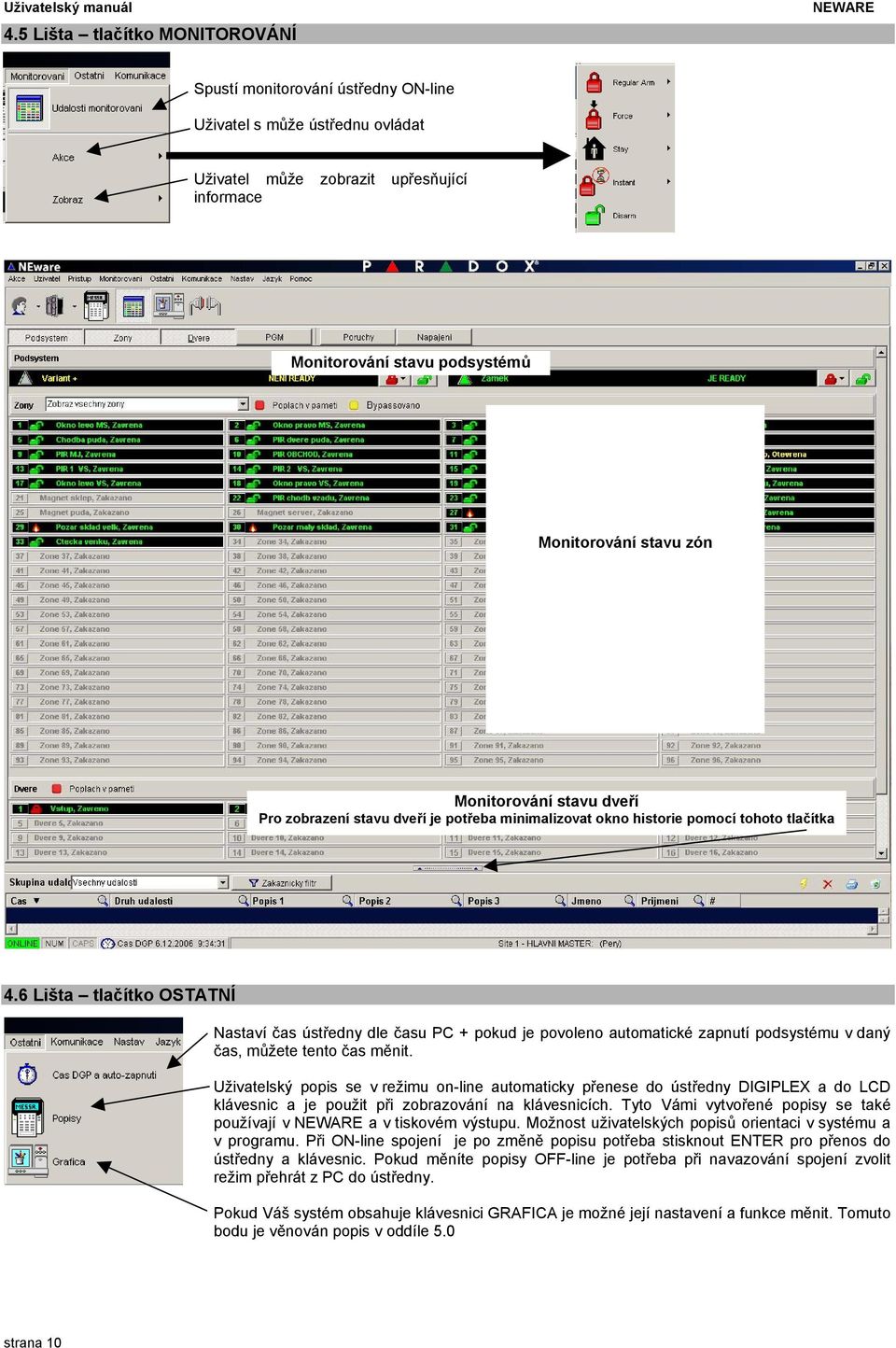Viewport: 896px width, 1348px height.
Task: Click the Udalosti monitorovani icon in the Monitorovani menu
Action: point(28,108)
